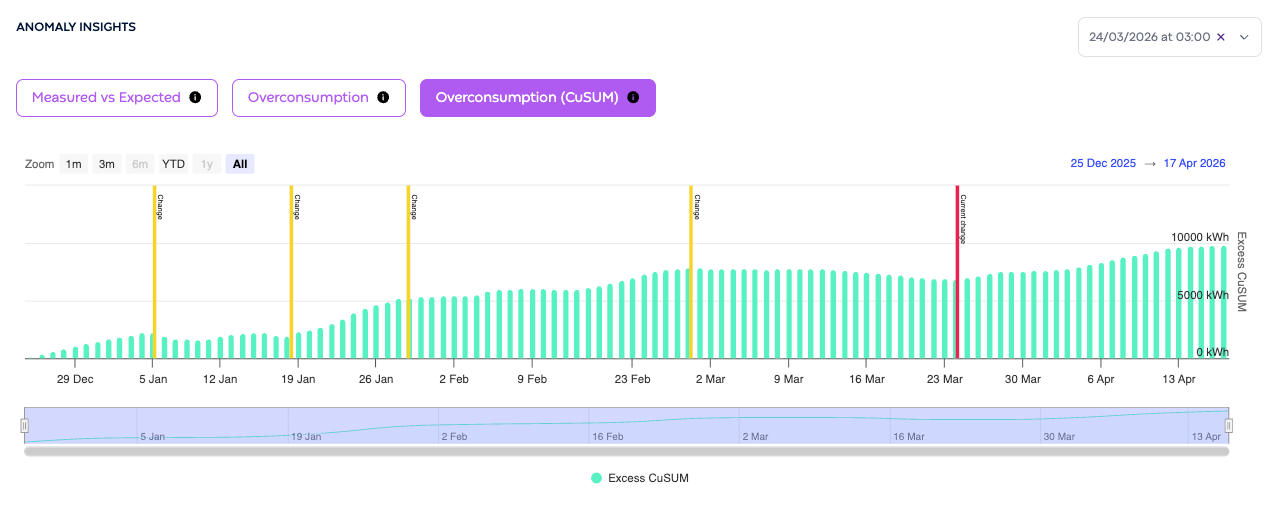Click the 5 Jan yellow Change marker

click(x=154, y=271)
